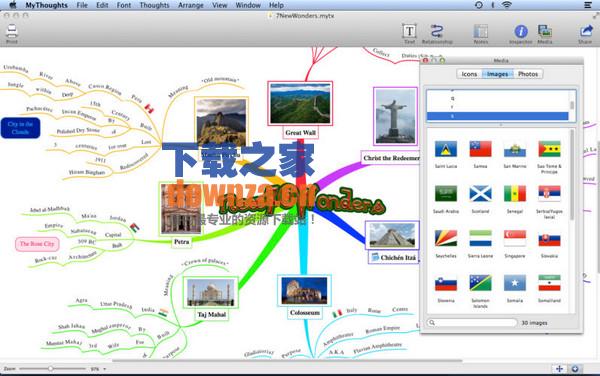
Task: Select the 'r' row in Media list
Action: (497, 107)
